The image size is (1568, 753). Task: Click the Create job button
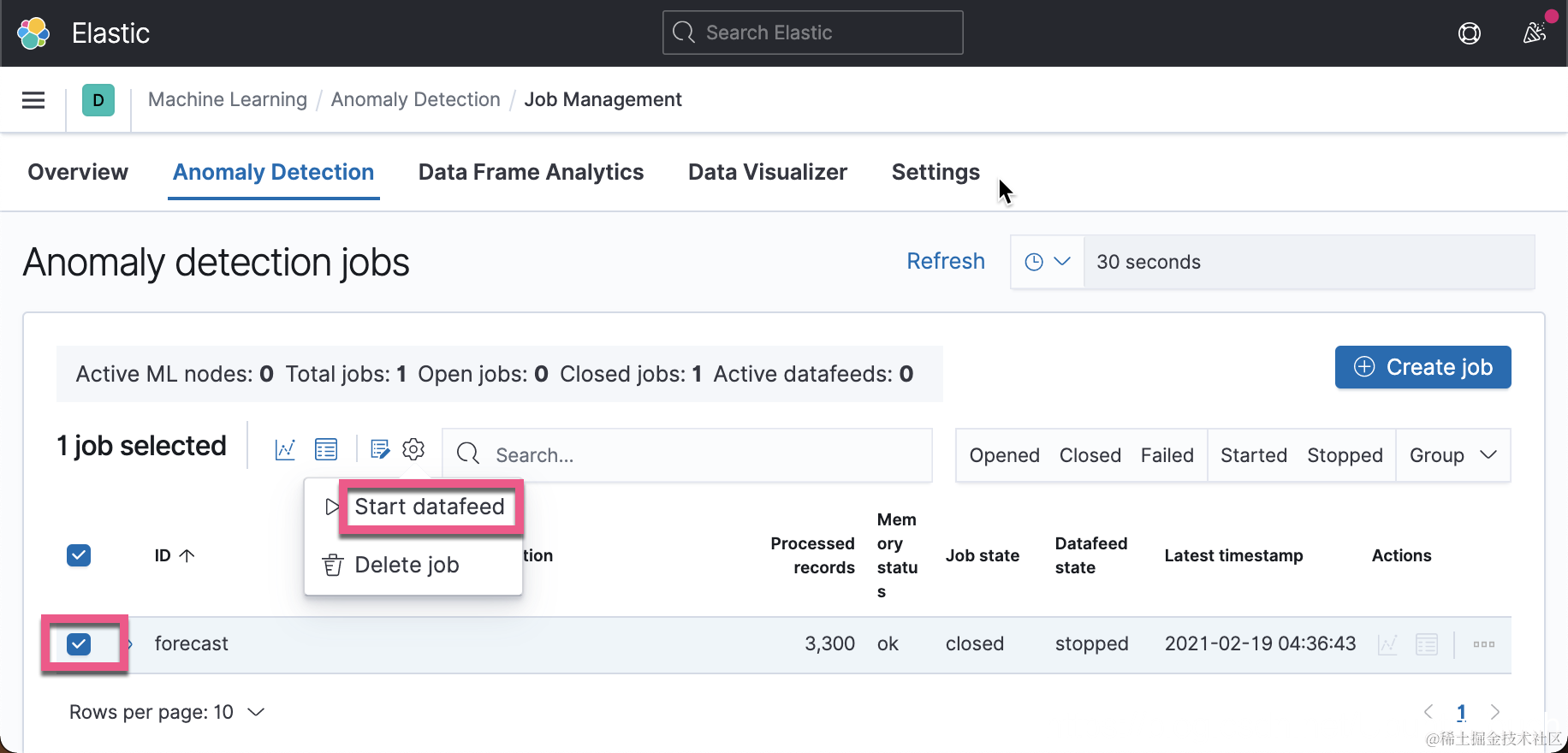1422,367
